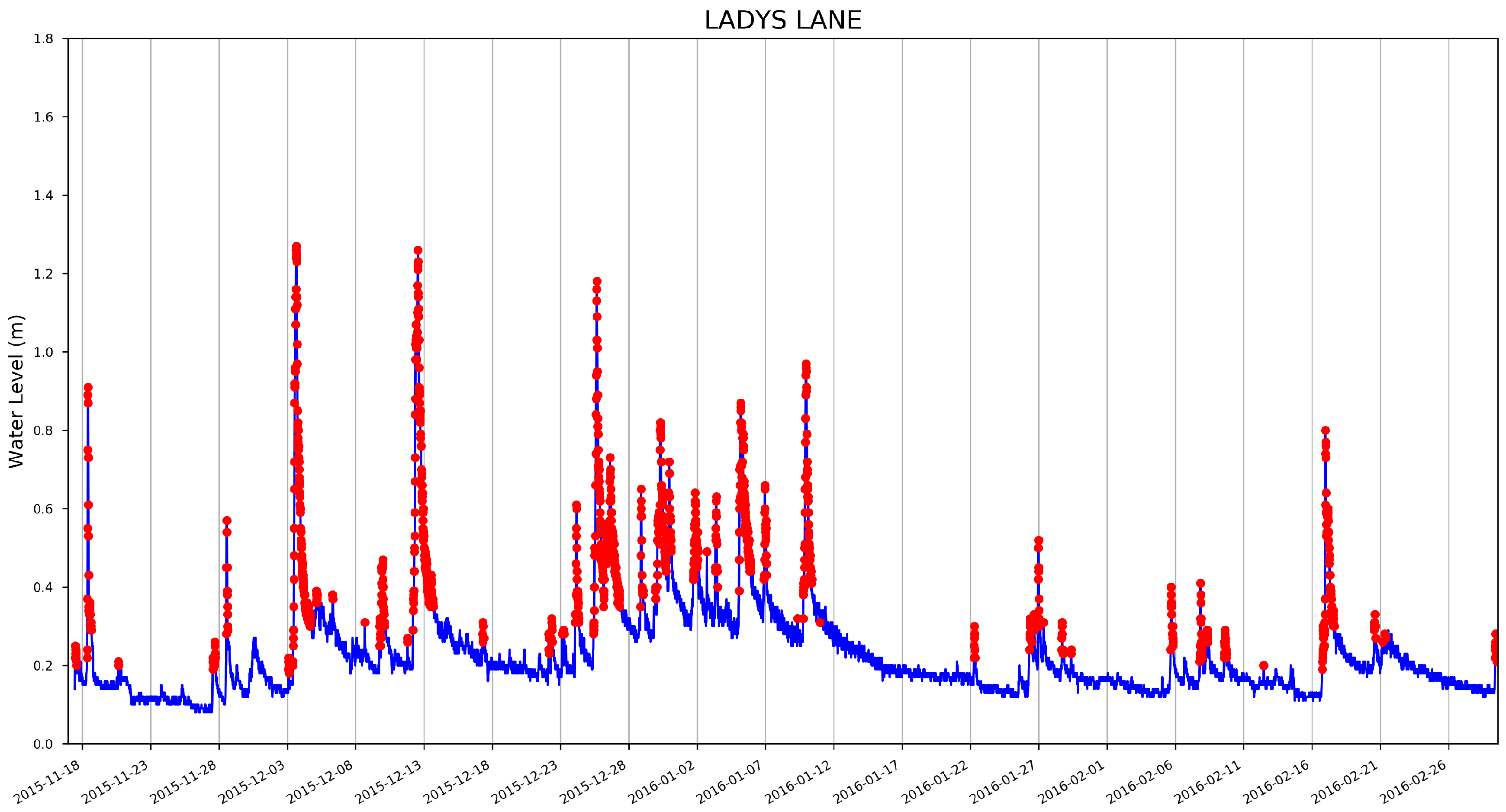Click the LADYS LANE chart title
The image size is (1506, 812).
(x=782, y=20)
